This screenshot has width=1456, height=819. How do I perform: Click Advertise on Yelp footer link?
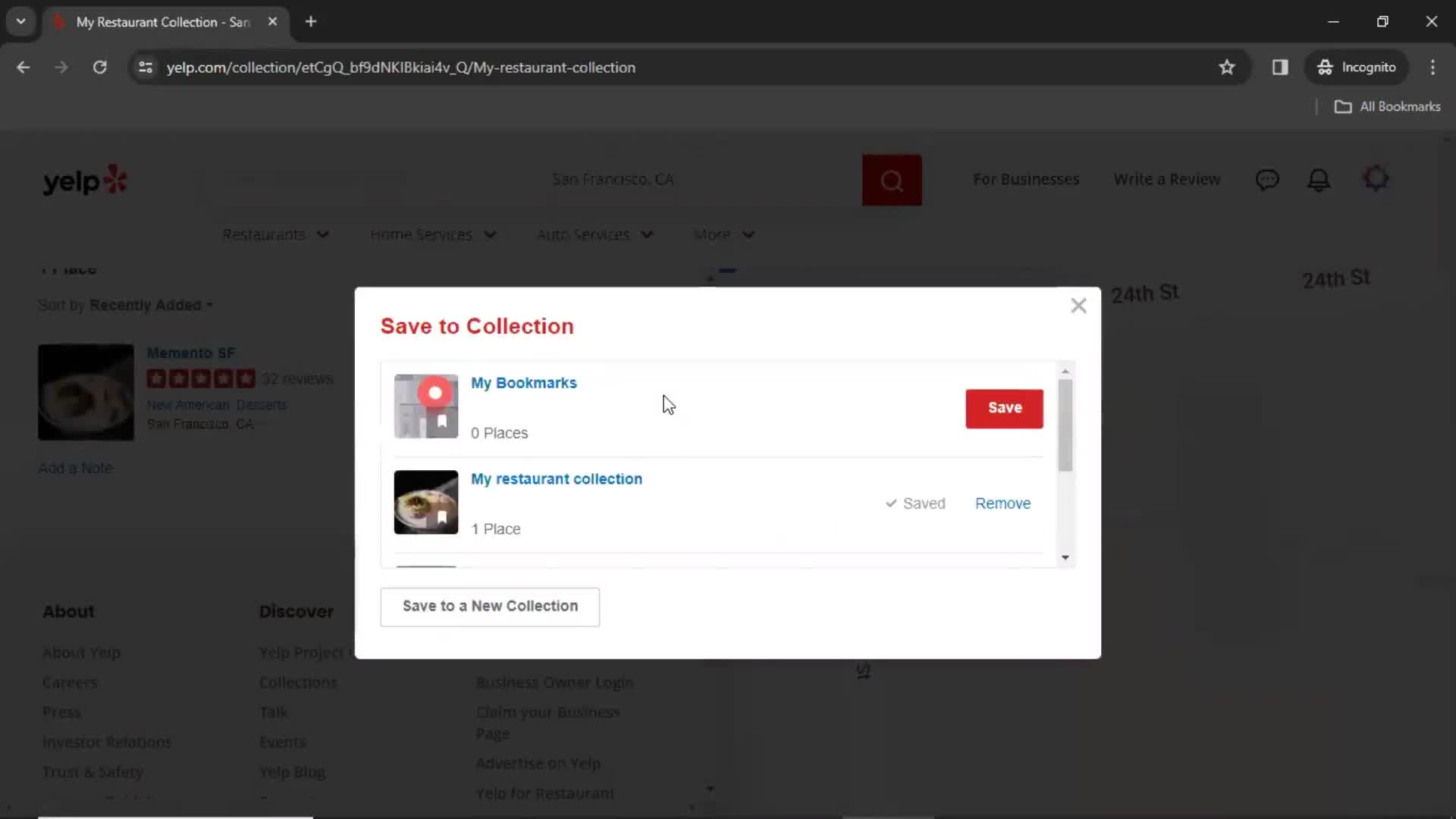[538, 764]
